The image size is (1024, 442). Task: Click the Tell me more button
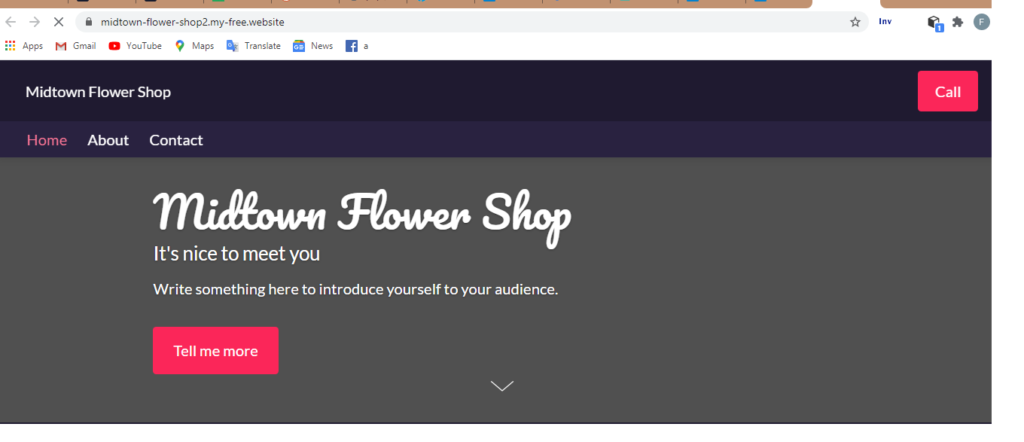(x=216, y=351)
